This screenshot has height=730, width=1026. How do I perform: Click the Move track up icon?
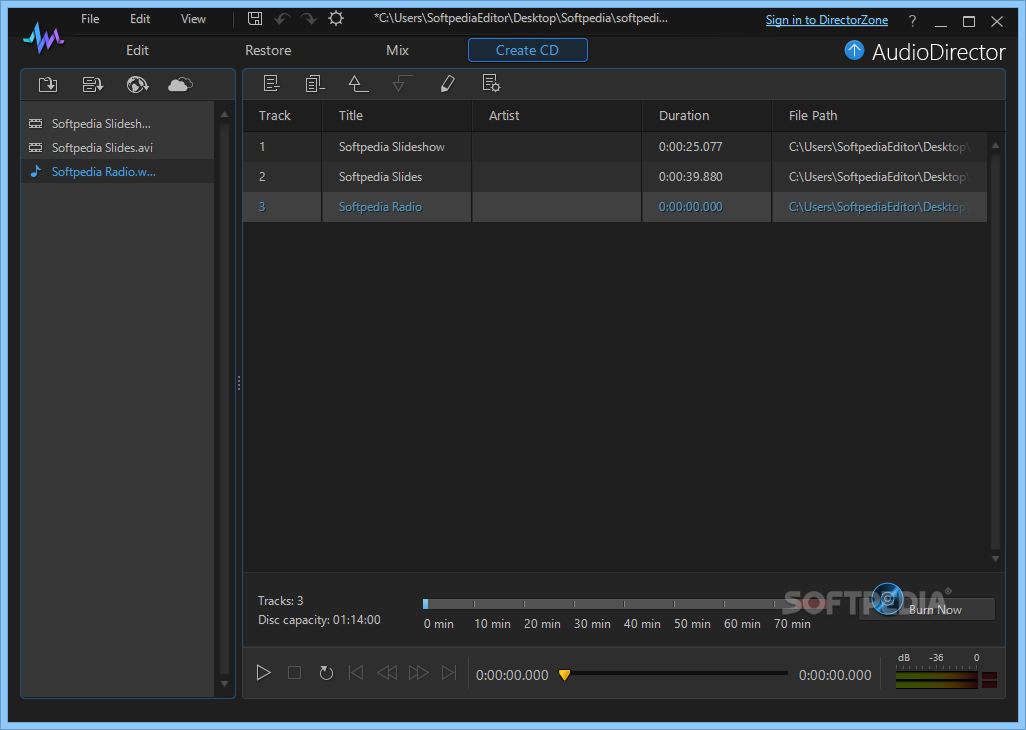(x=358, y=83)
